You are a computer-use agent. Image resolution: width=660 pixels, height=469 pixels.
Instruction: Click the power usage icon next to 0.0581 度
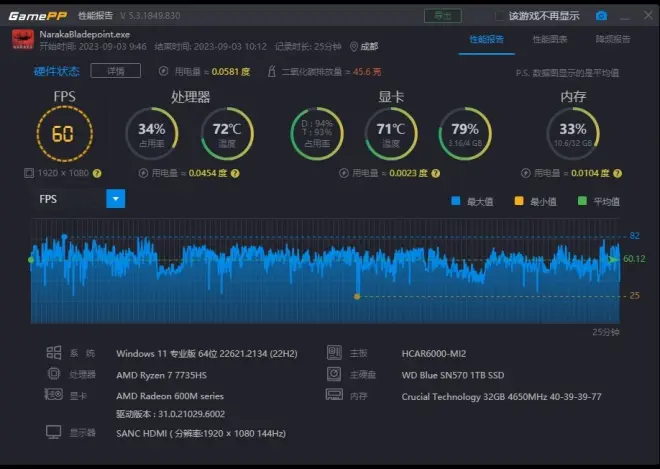click(163, 71)
